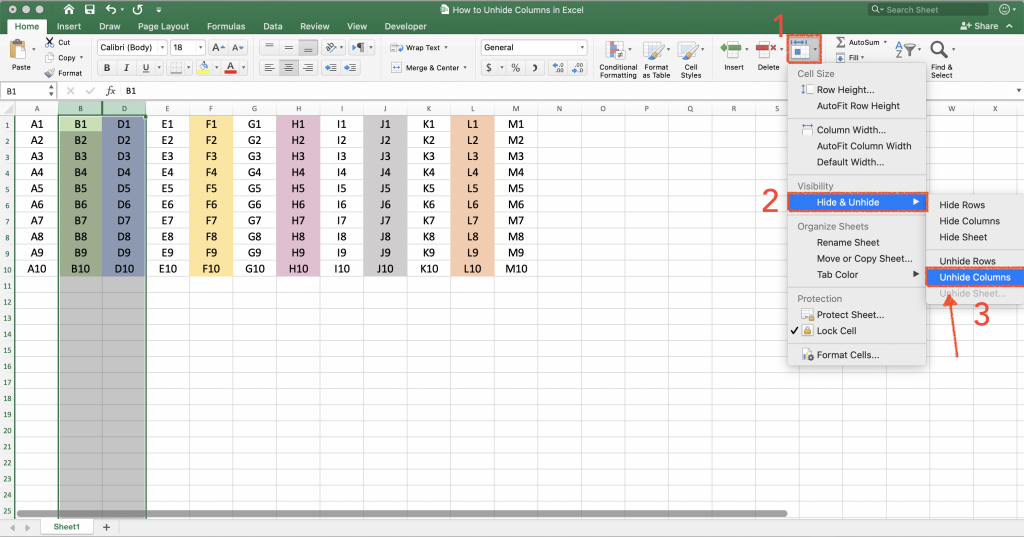
Task: Switch to the Insert ribbon tab
Action: click(69, 27)
